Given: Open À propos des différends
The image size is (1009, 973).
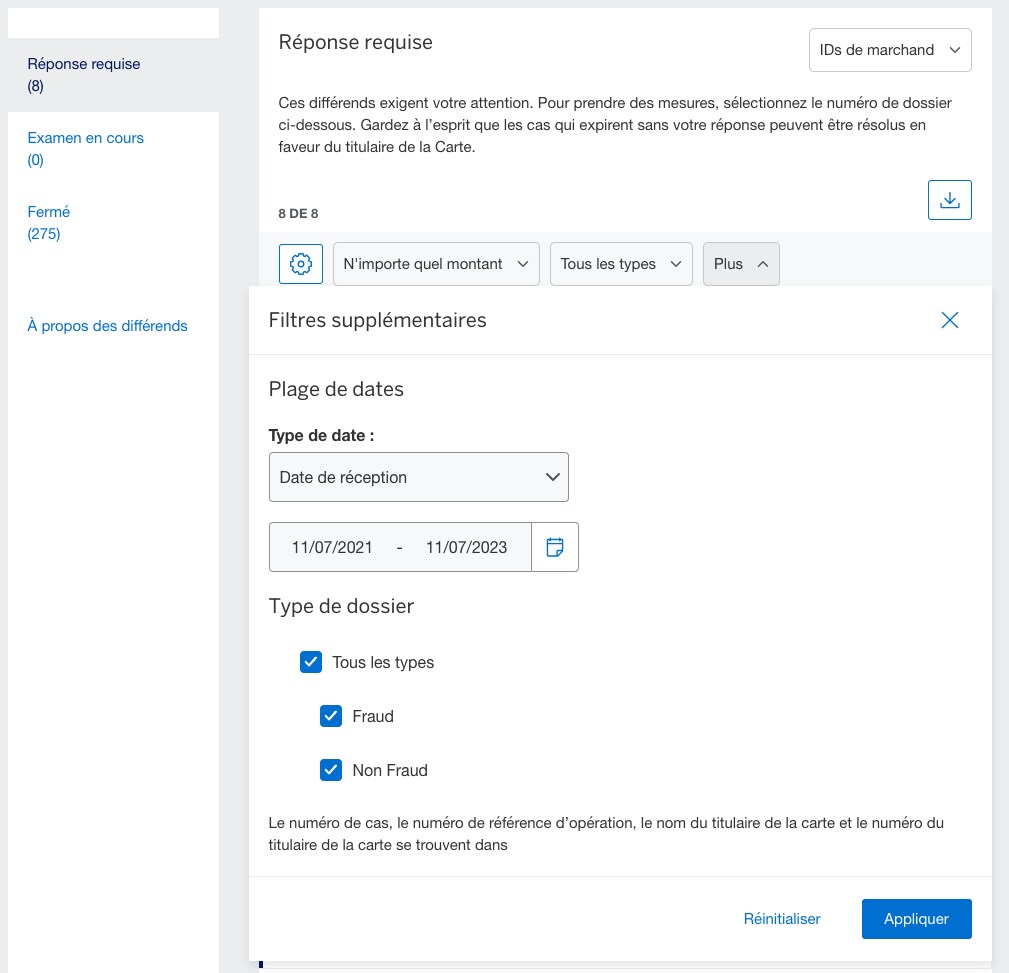Looking at the screenshot, I should coord(107,325).
